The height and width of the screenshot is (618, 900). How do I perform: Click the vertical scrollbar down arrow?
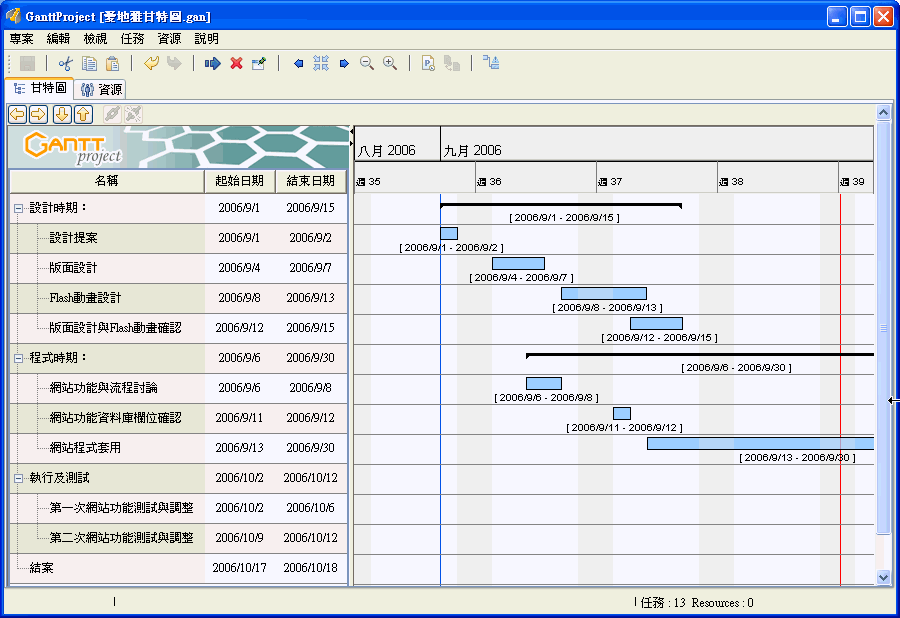coord(883,577)
